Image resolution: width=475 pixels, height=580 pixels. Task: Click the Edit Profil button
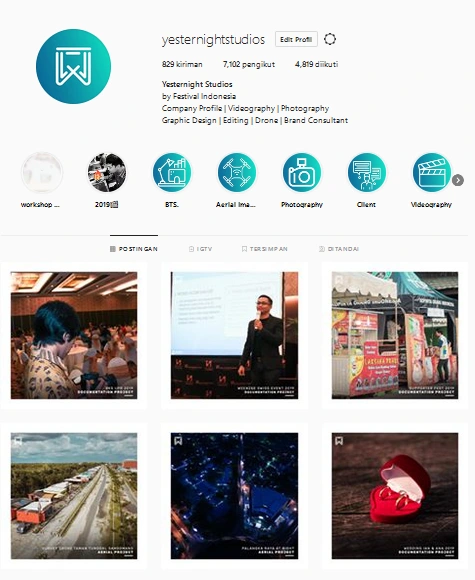296,39
